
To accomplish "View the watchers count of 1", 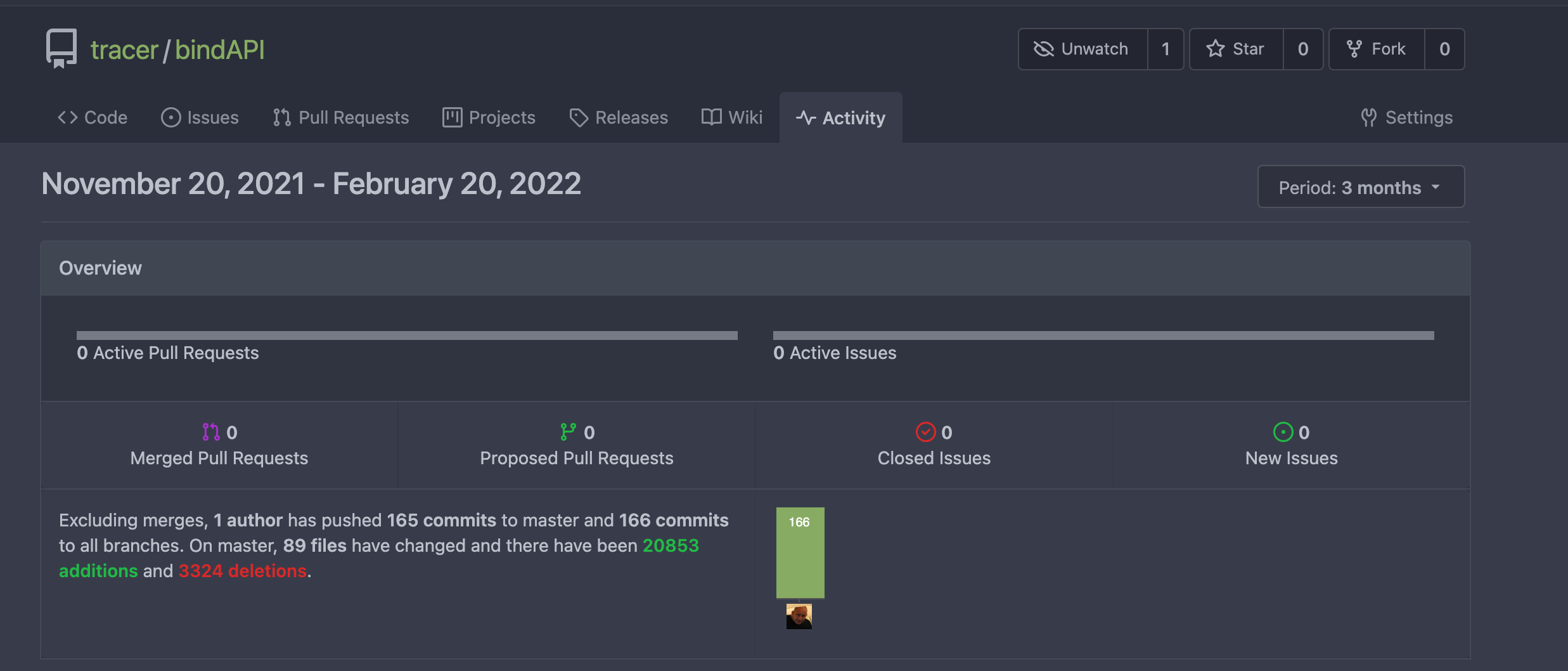I will [x=1165, y=49].
